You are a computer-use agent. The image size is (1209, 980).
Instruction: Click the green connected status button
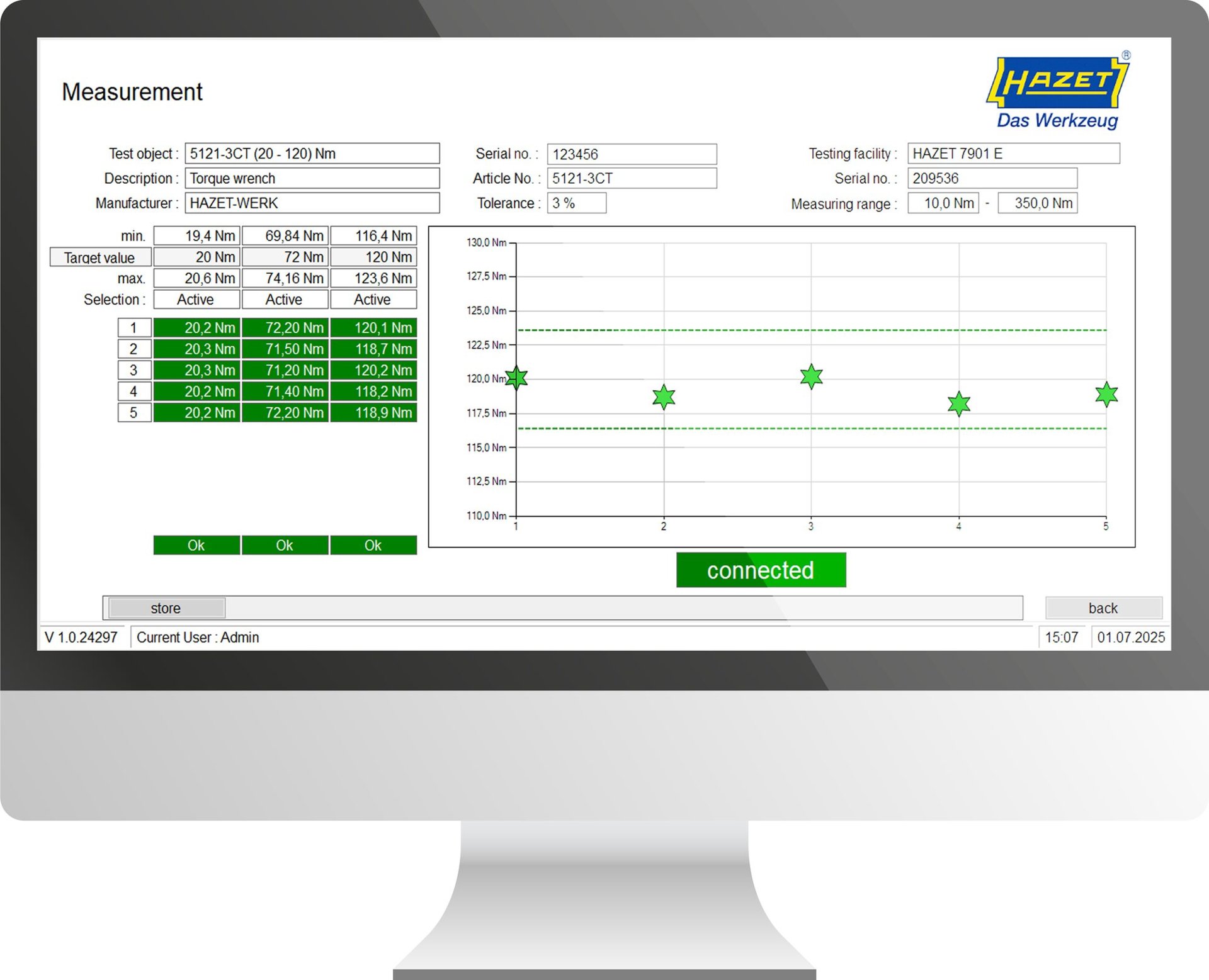pyautogui.click(x=761, y=570)
